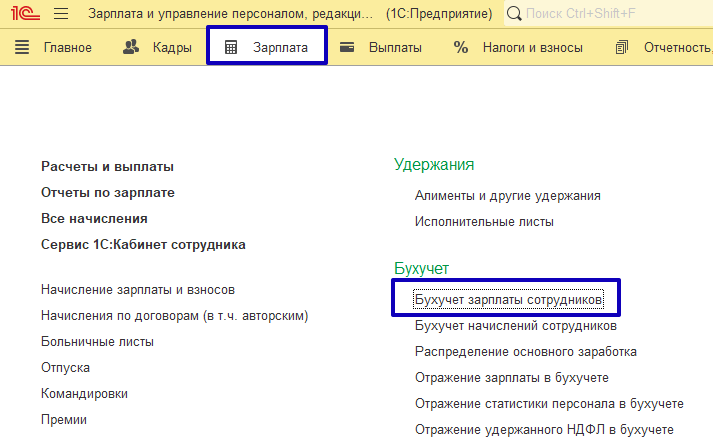The width and height of the screenshot is (713, 439).
Task: Switch to the Выплаты section tab
Action: click(394, 47)
